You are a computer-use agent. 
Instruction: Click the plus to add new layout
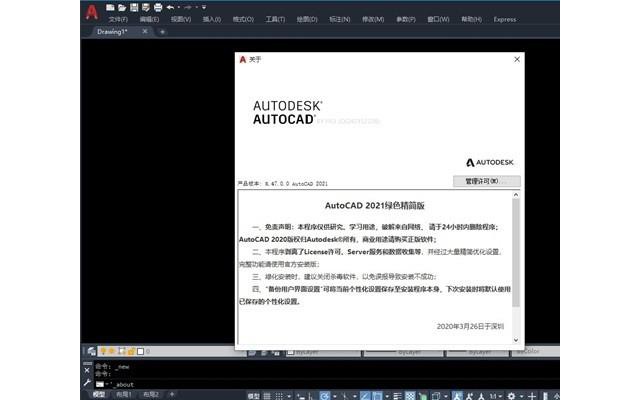coord(172,394)
